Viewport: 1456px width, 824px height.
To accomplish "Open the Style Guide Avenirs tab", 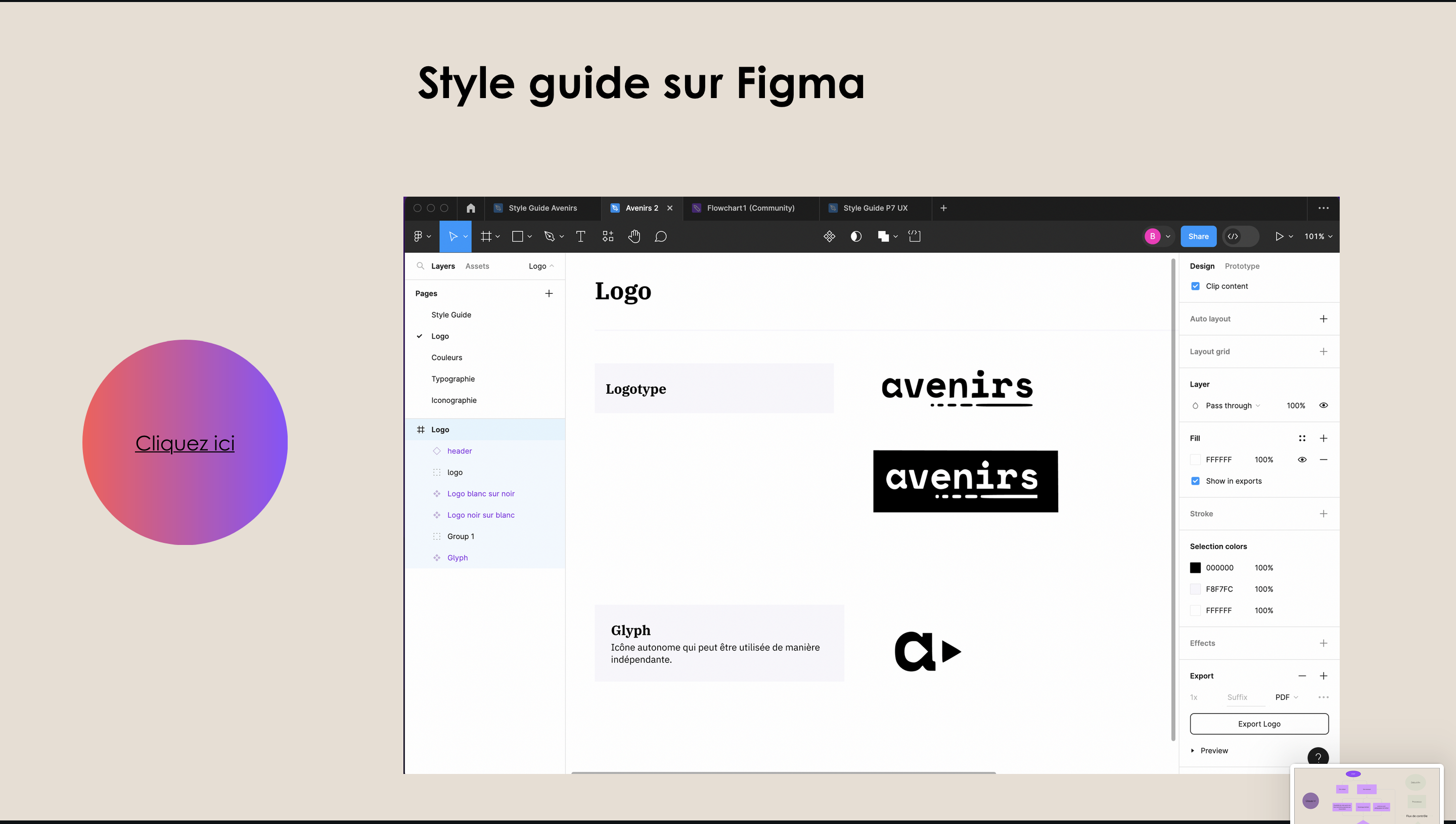I will click(x=542, y=208).
